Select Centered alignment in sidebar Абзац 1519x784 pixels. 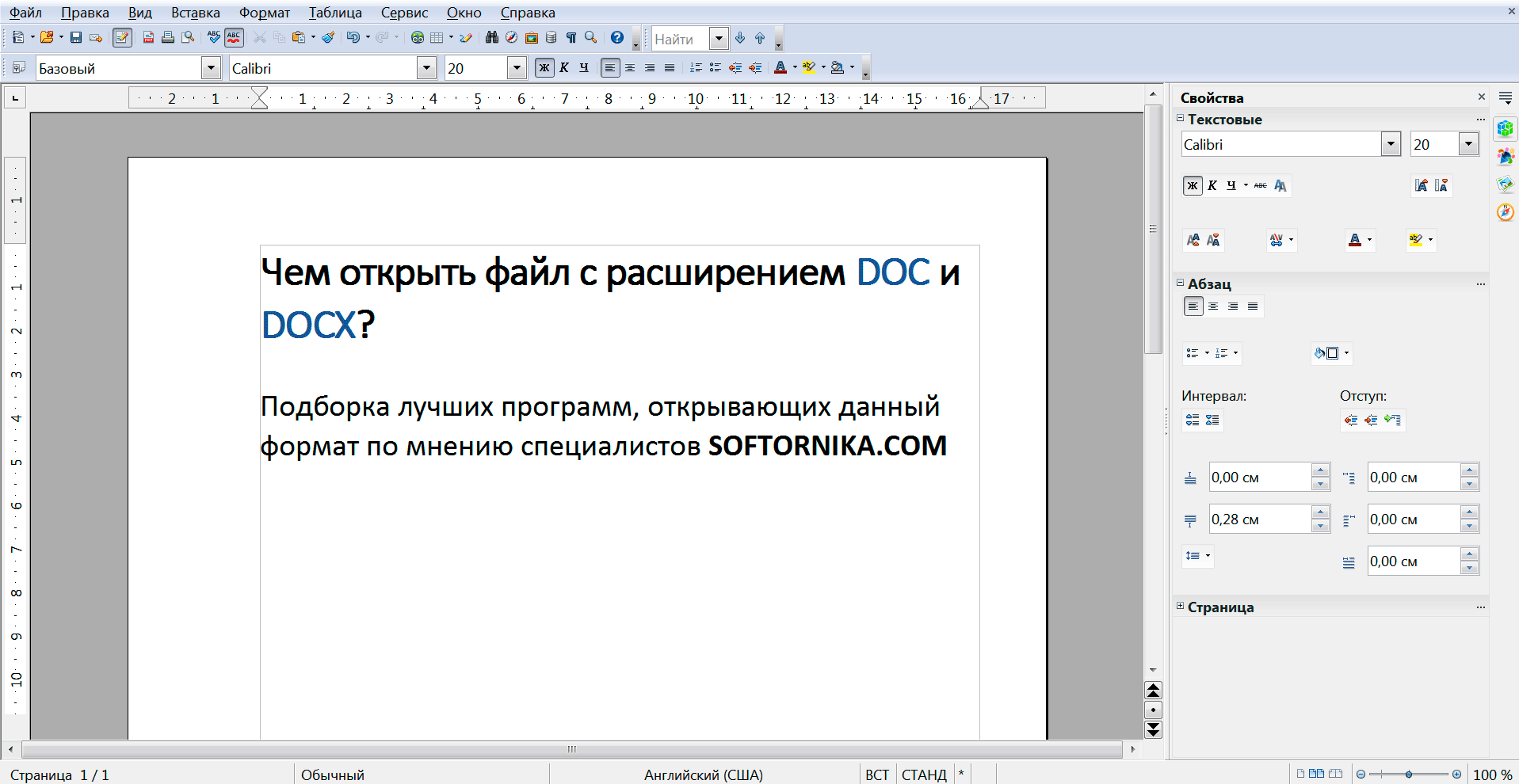coord(1213,306)
